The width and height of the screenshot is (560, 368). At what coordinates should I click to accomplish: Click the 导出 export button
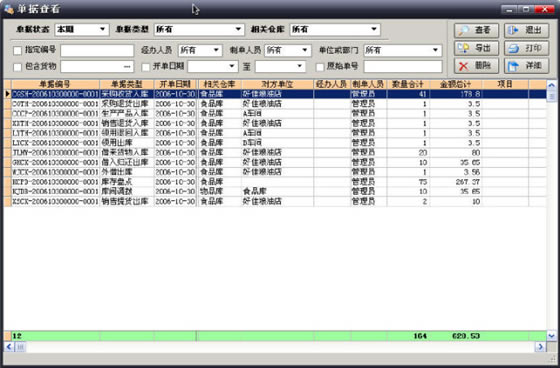[476, 48]
